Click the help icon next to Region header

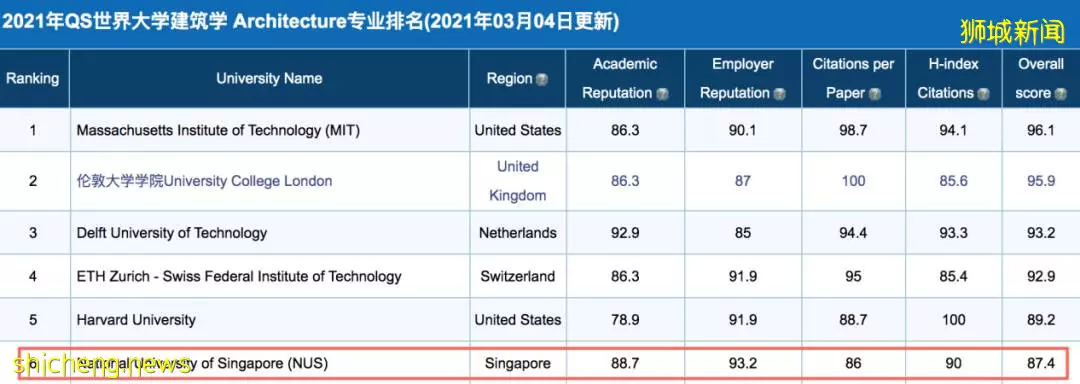point(542,79)
